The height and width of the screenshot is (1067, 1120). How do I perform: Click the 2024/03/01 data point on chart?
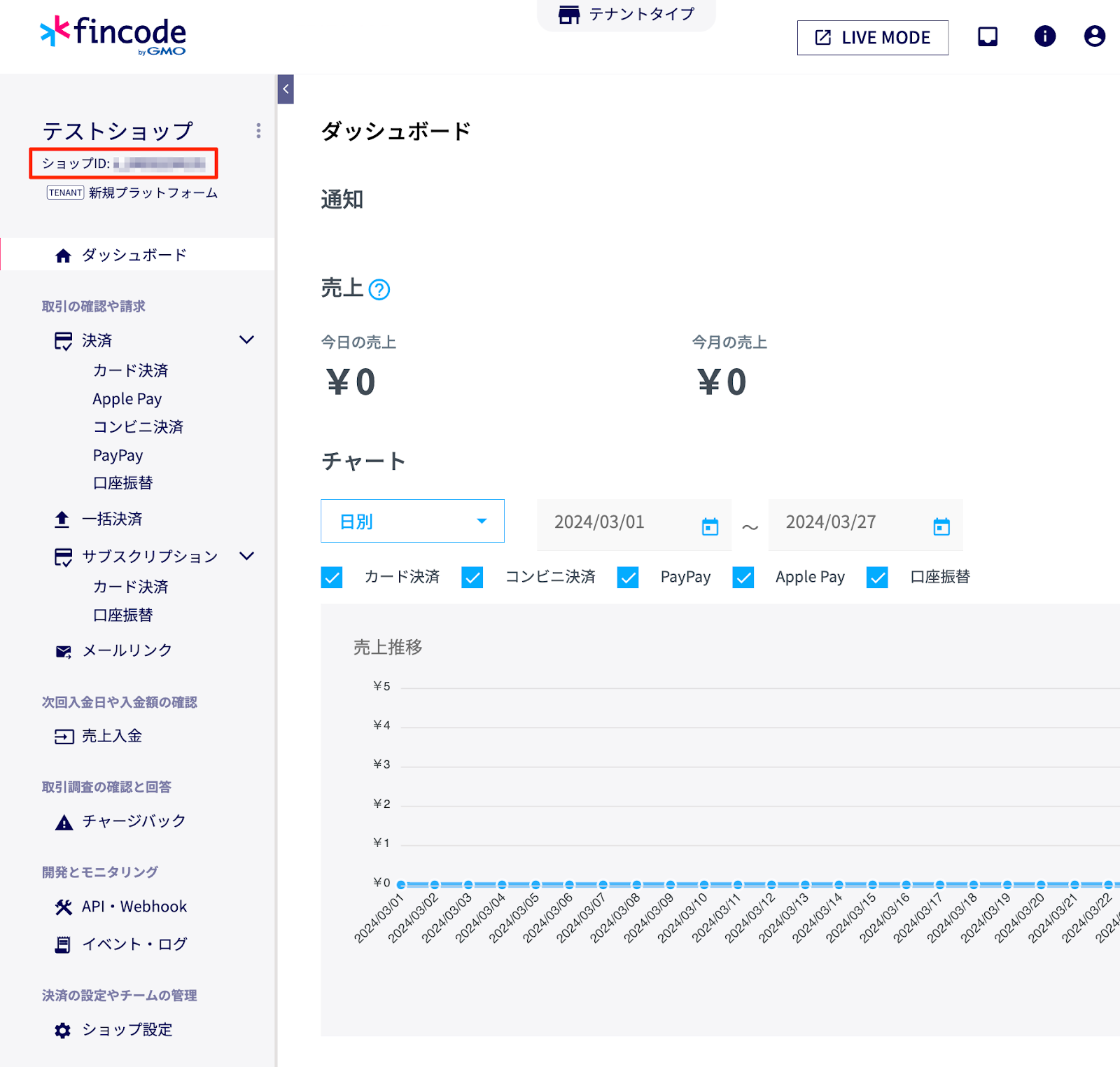pos(401,884)
